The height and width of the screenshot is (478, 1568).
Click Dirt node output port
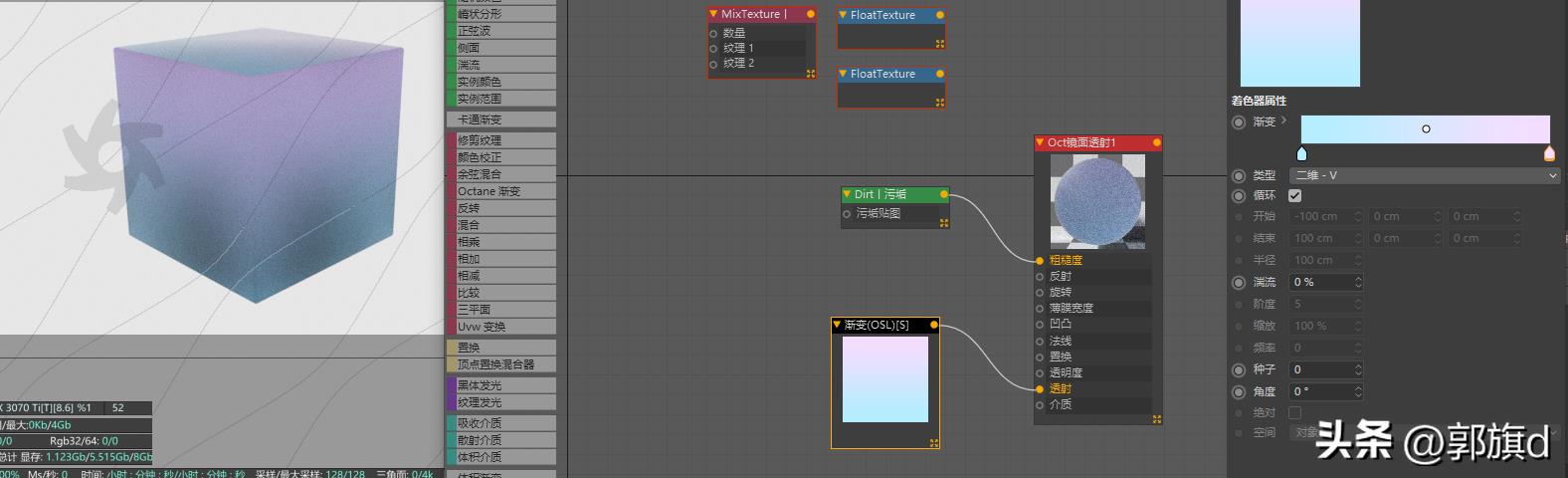(x=944, y=194)
